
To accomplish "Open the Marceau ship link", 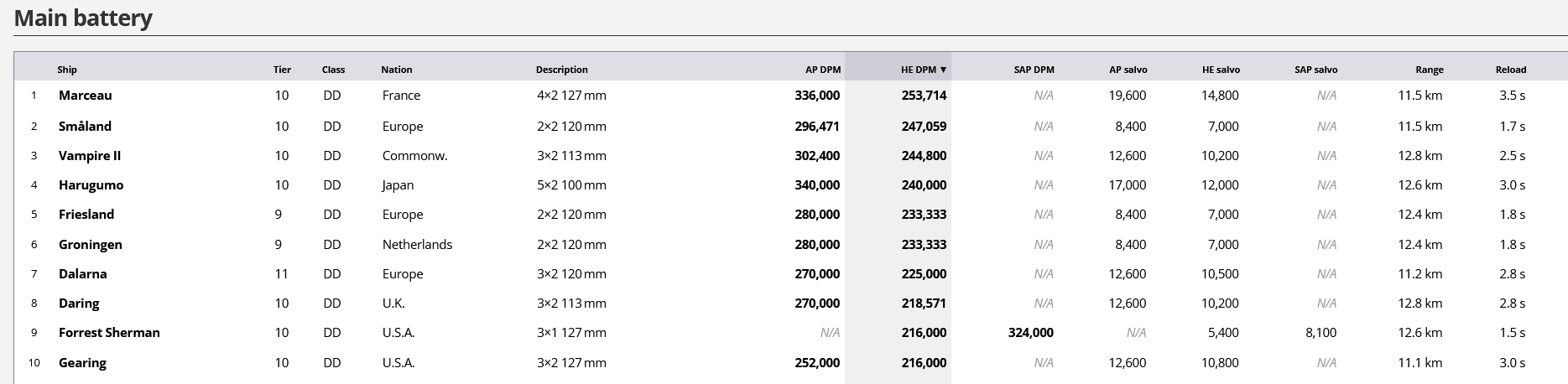I will click(x=85, y=96).
